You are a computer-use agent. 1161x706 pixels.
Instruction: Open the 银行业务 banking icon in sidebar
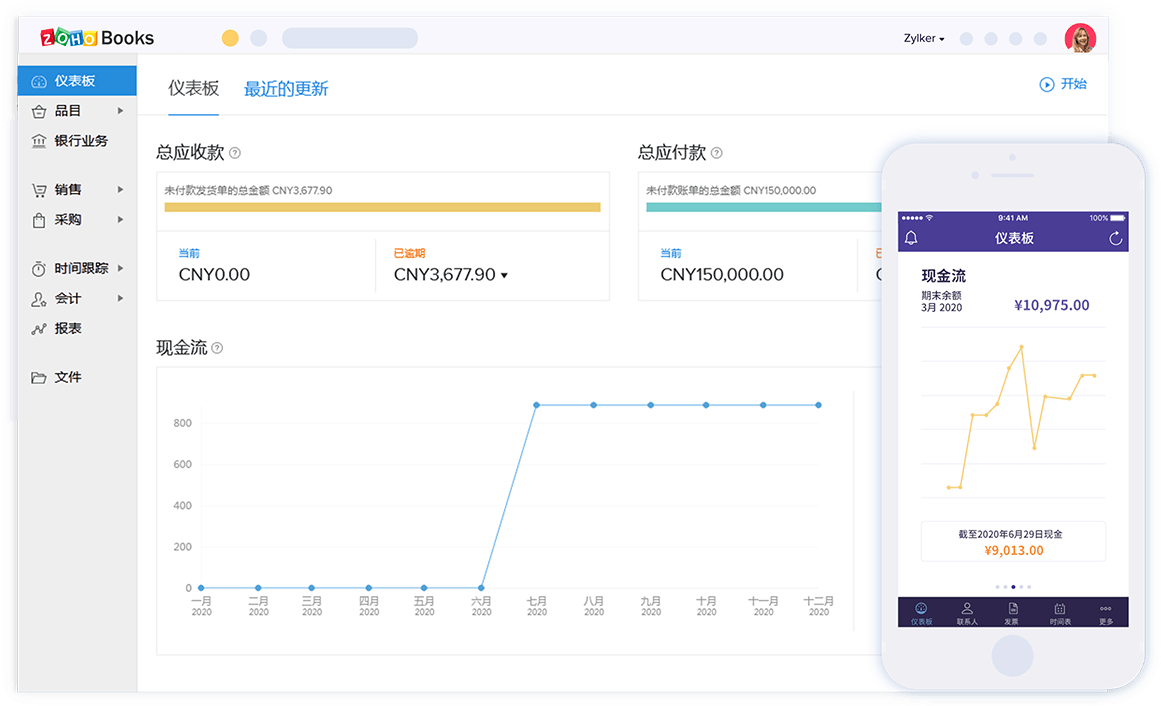click(39, 141)
